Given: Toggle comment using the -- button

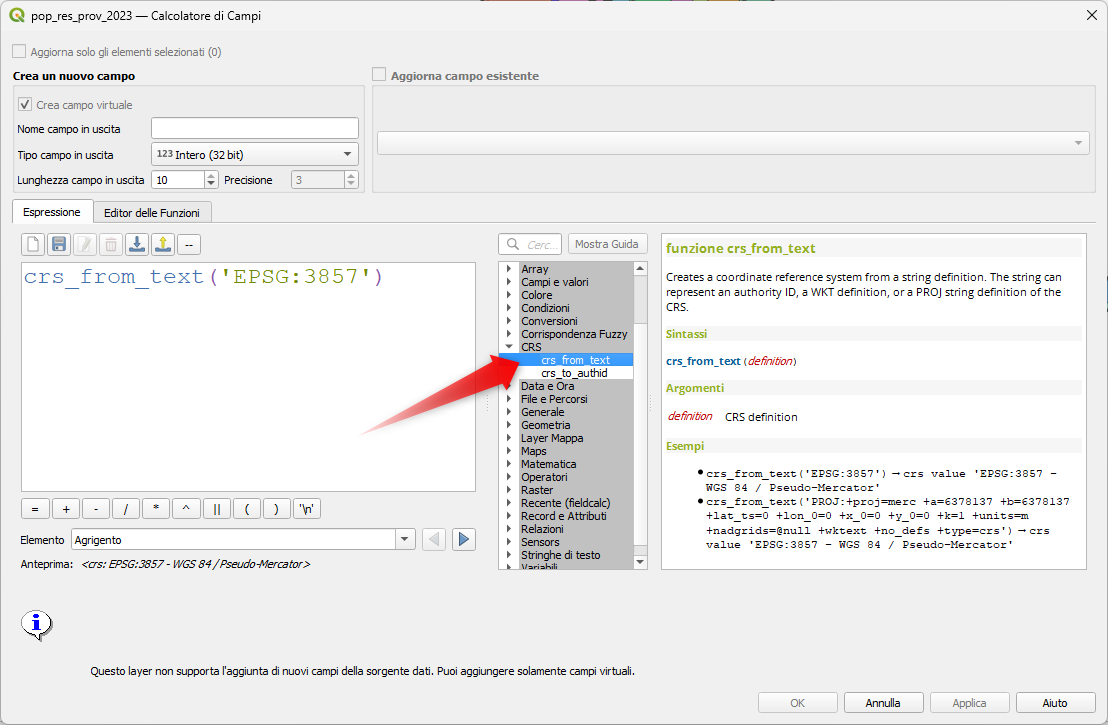Looking at the screenshot, I should coord(189,244).
